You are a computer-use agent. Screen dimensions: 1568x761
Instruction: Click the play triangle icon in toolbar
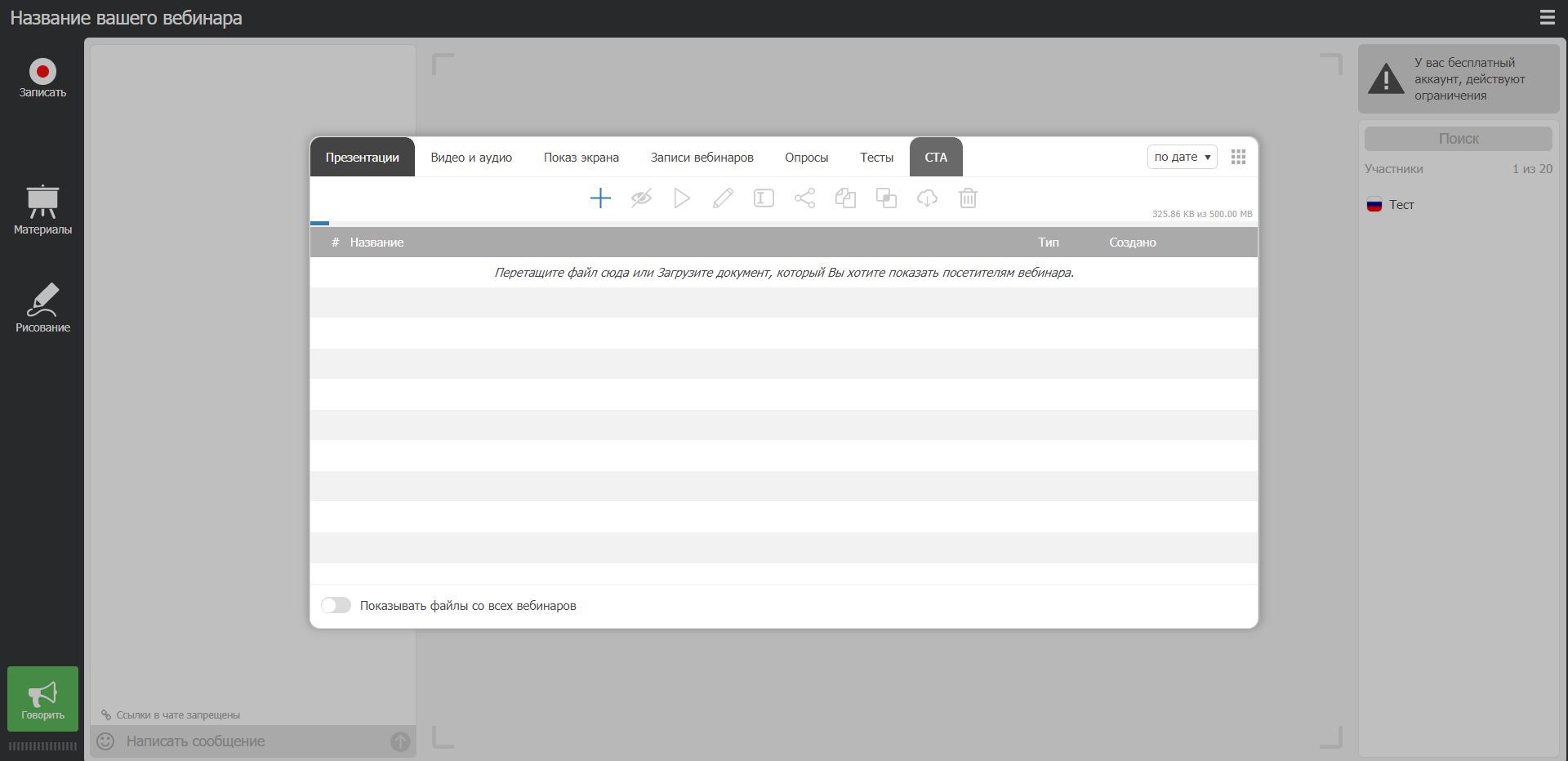[x=682, y=198]
